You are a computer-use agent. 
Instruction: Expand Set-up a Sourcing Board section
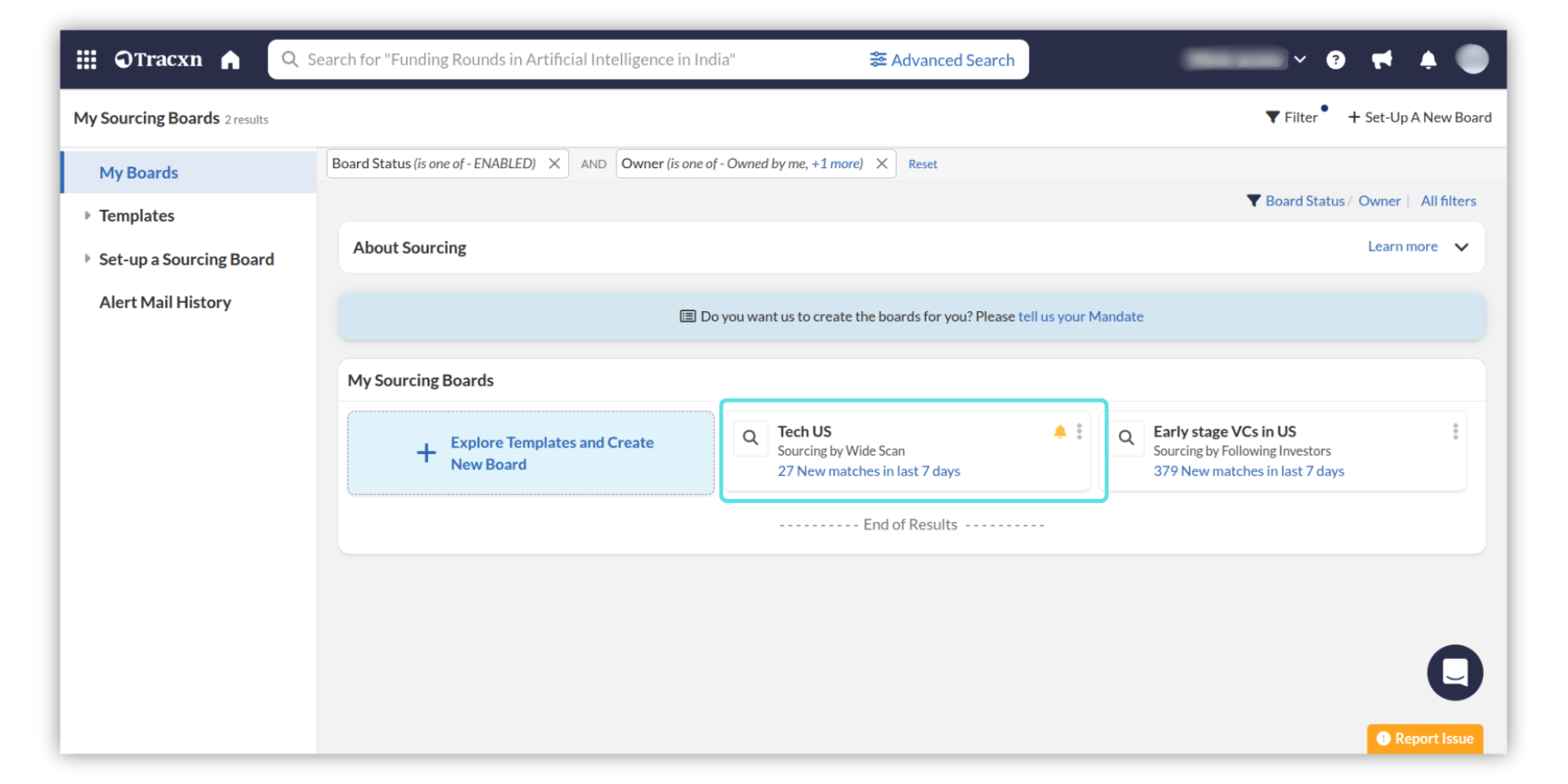[87, 259]
